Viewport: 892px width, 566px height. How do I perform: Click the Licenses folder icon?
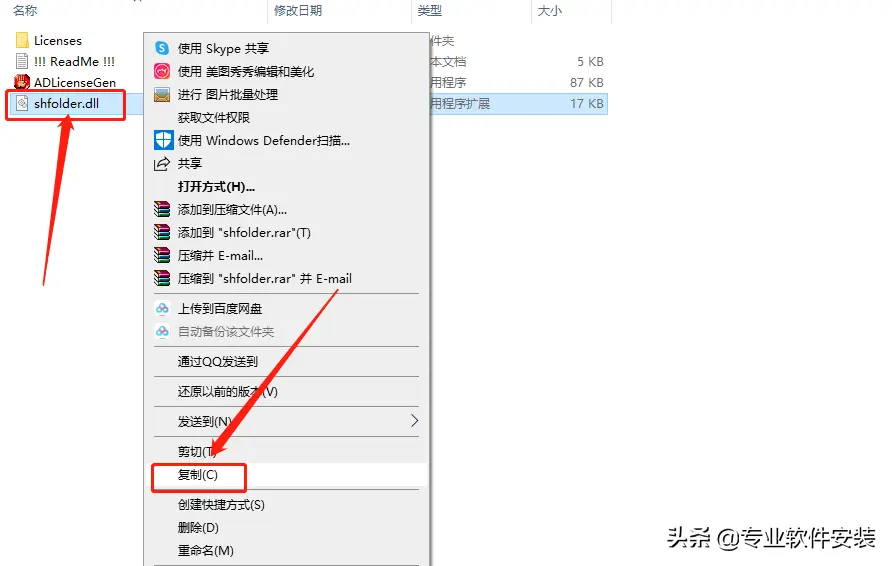tap(22, 40)
